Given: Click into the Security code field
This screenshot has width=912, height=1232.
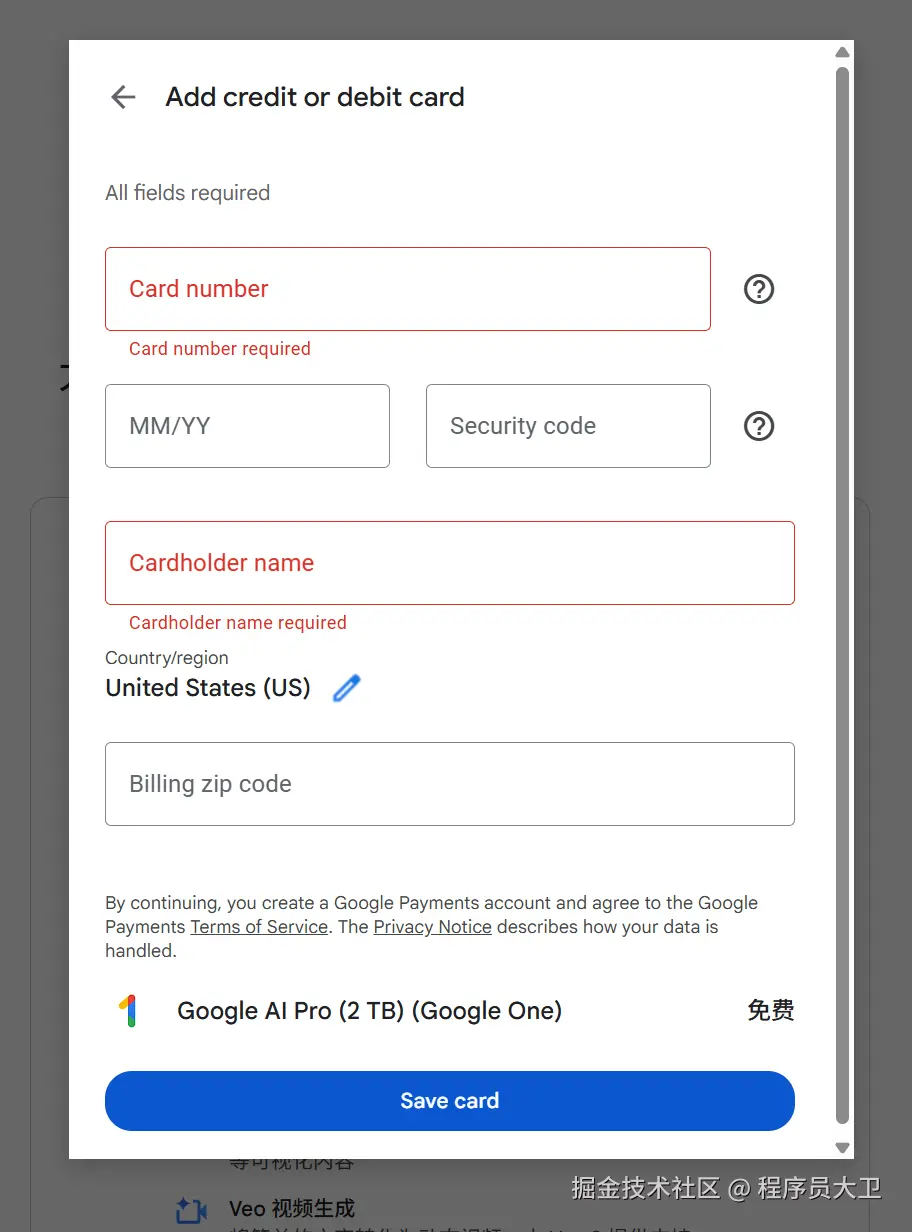Looking at the screenshot, I should click(568, 426).
